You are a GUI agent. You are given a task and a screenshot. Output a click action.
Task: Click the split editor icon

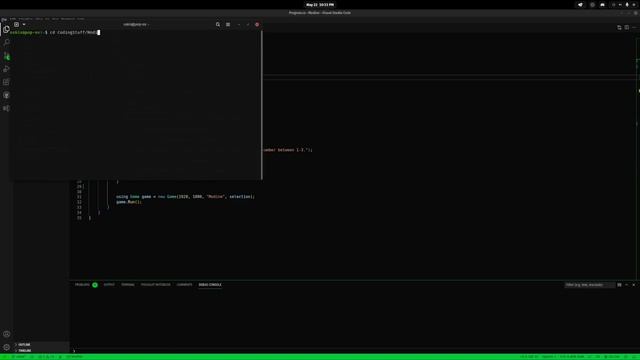(627, 27)
